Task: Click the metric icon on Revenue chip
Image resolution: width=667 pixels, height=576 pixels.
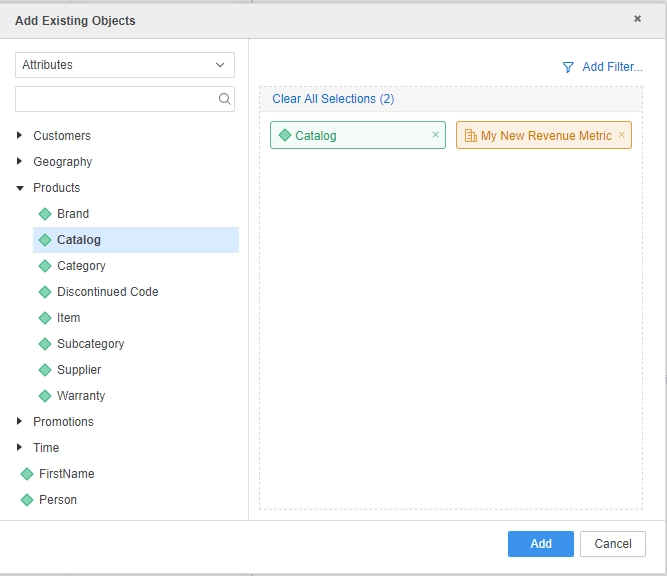Action: click(x=470, y=136)
